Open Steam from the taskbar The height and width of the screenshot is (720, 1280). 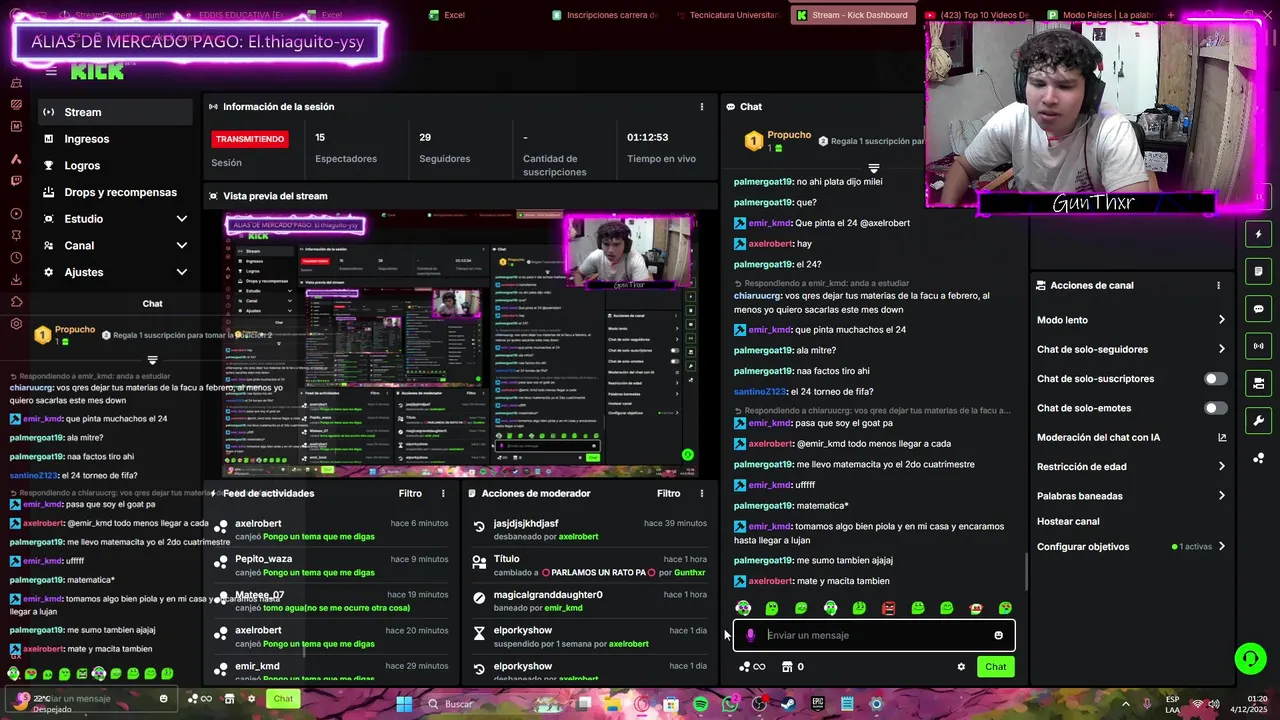788,704
